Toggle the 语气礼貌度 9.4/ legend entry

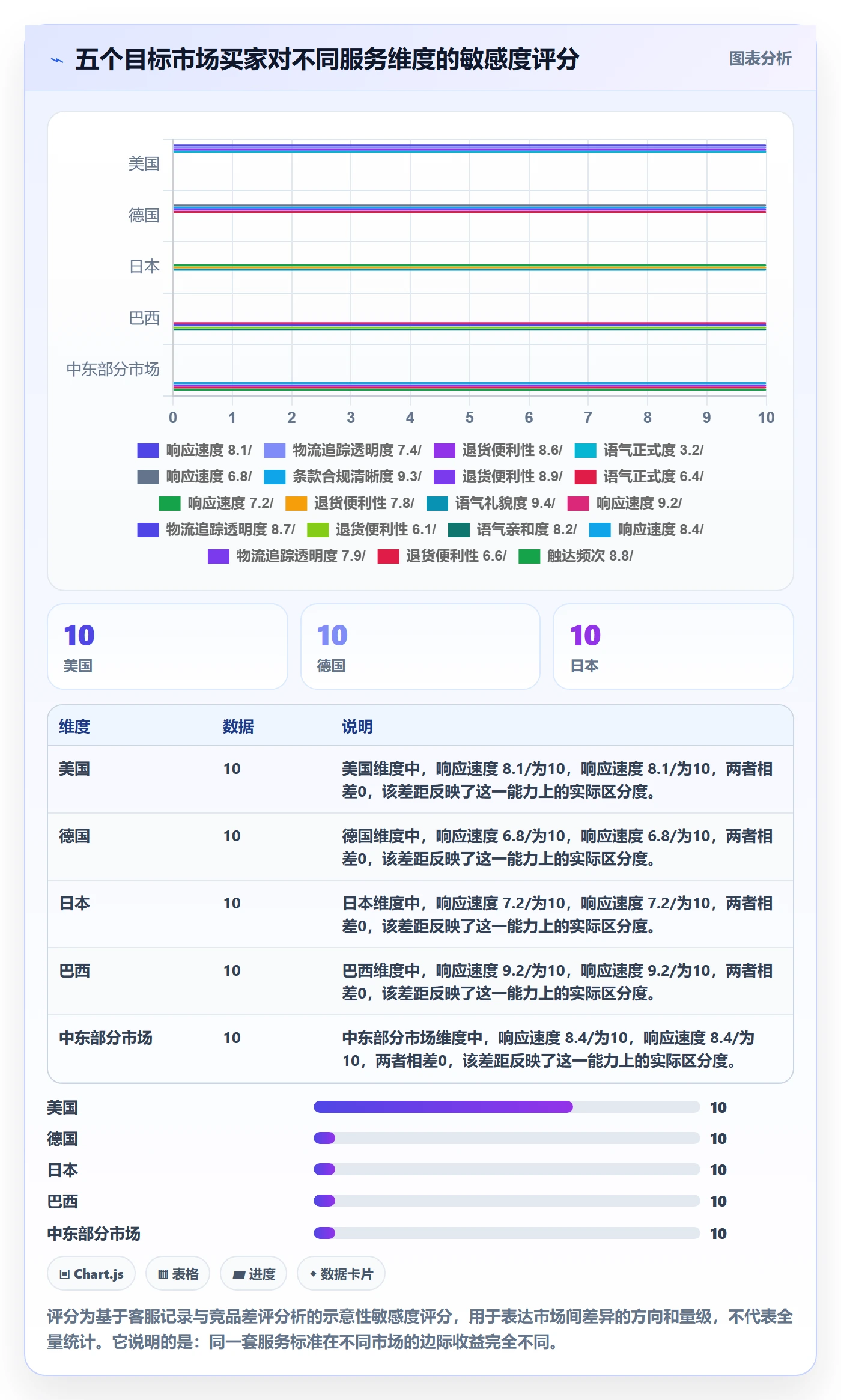click(x=491, y=503)
